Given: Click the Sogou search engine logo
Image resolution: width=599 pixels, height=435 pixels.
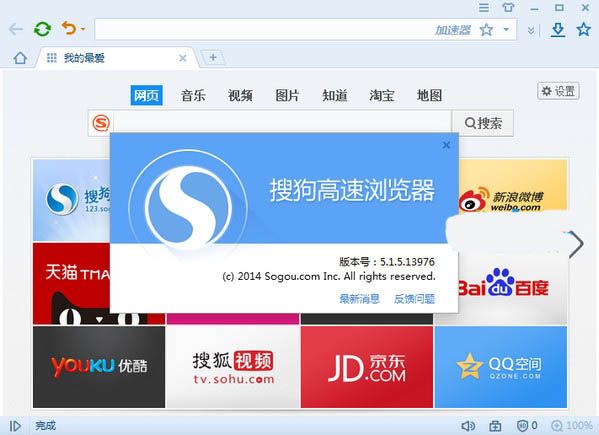Looking at the screenshot, I should [x=101, y=123].
